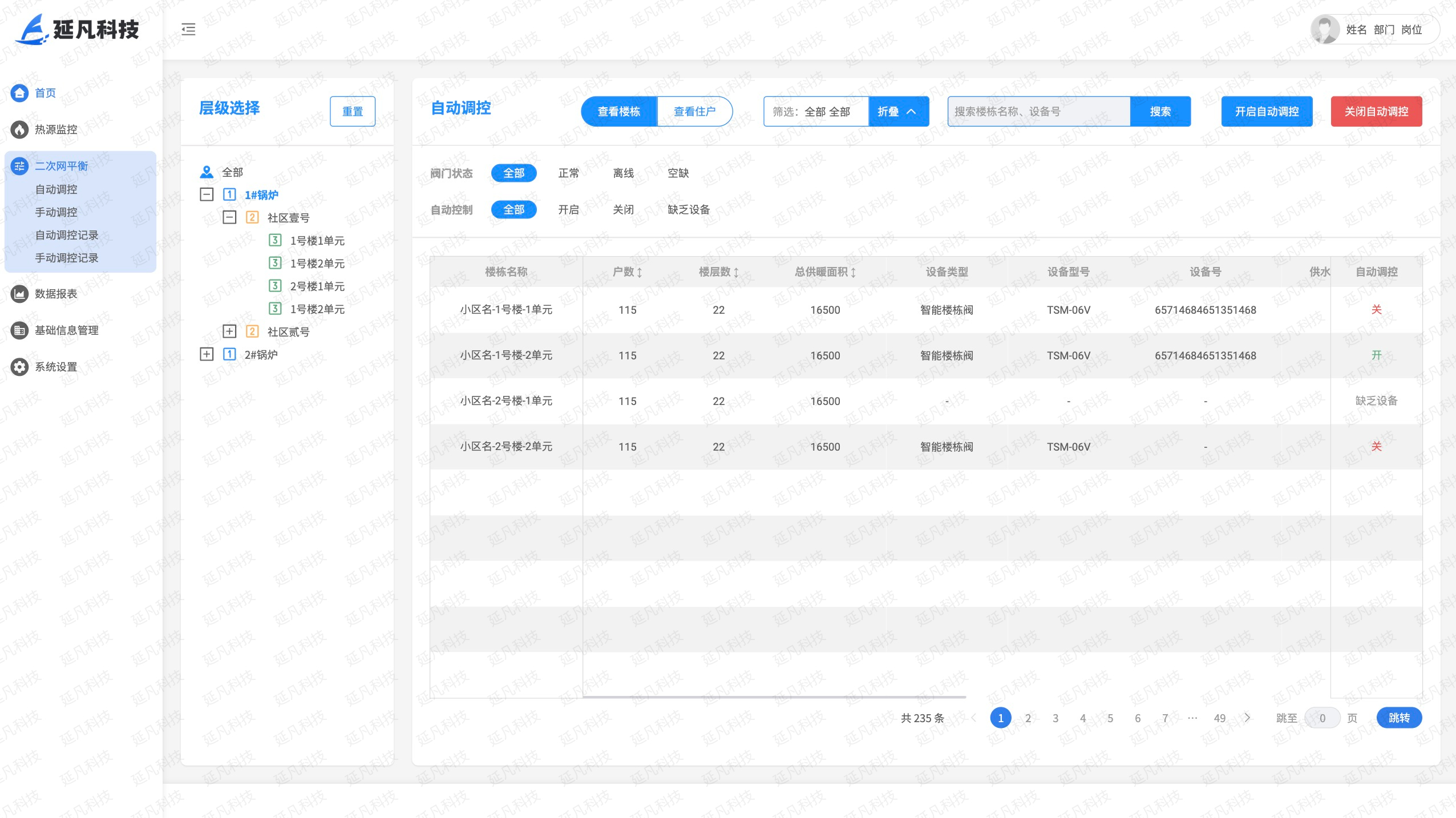Select 离线 valve status filter
The image size is (1456, 818).
tap(623, 173)
